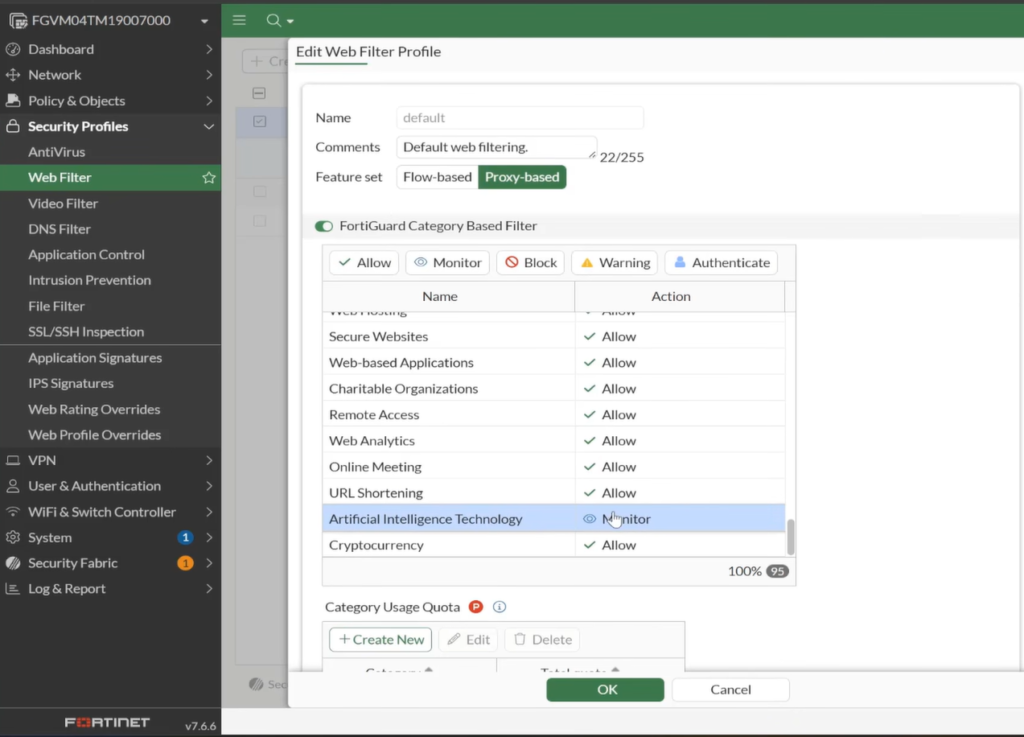Open Video Filter in the sidebar
1024x737 pixels.
coord(63,203)
